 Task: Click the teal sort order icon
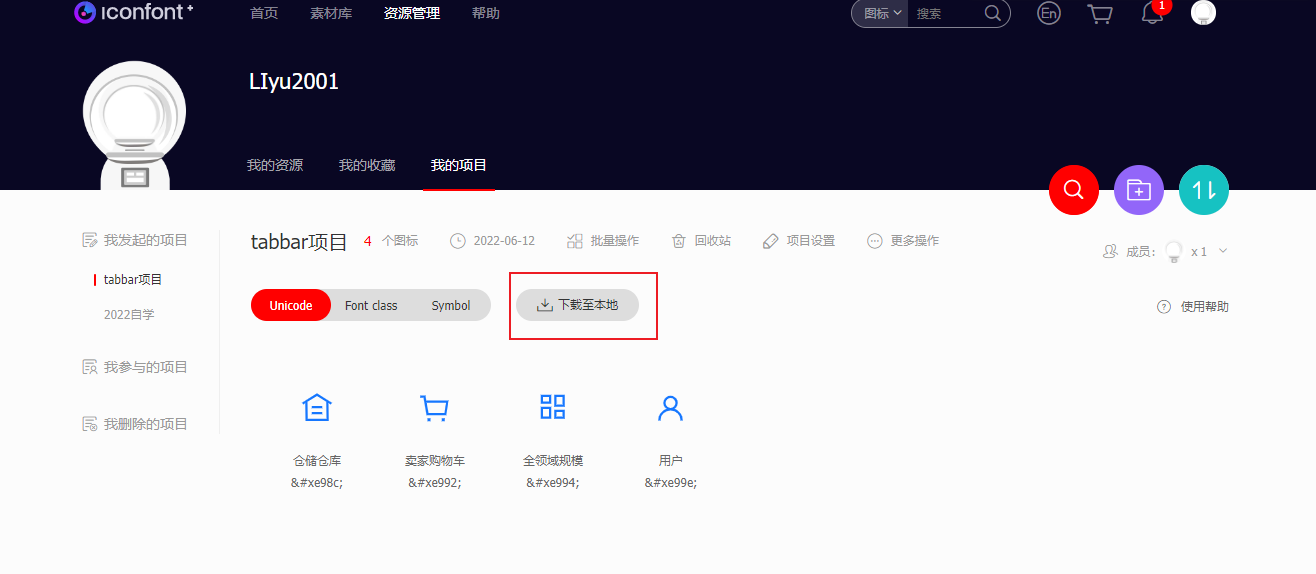[x=1203, y=190]
